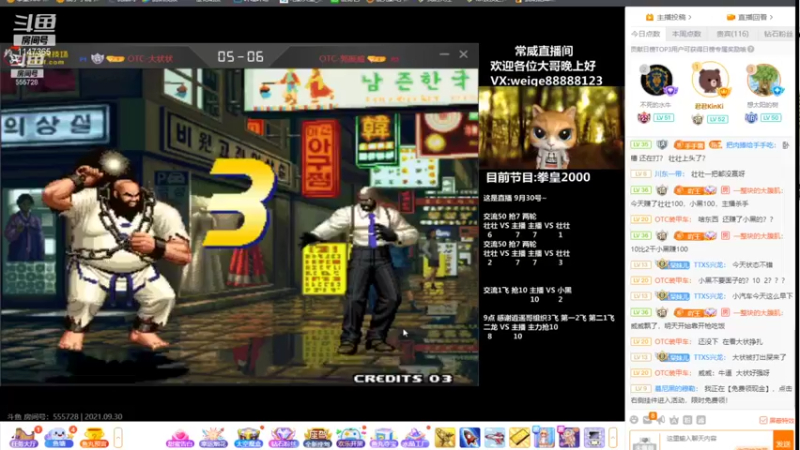Screen dimensions: 800x450
Task: Open the 水晶工厂 crystal icon
Action: coord(415,438)
